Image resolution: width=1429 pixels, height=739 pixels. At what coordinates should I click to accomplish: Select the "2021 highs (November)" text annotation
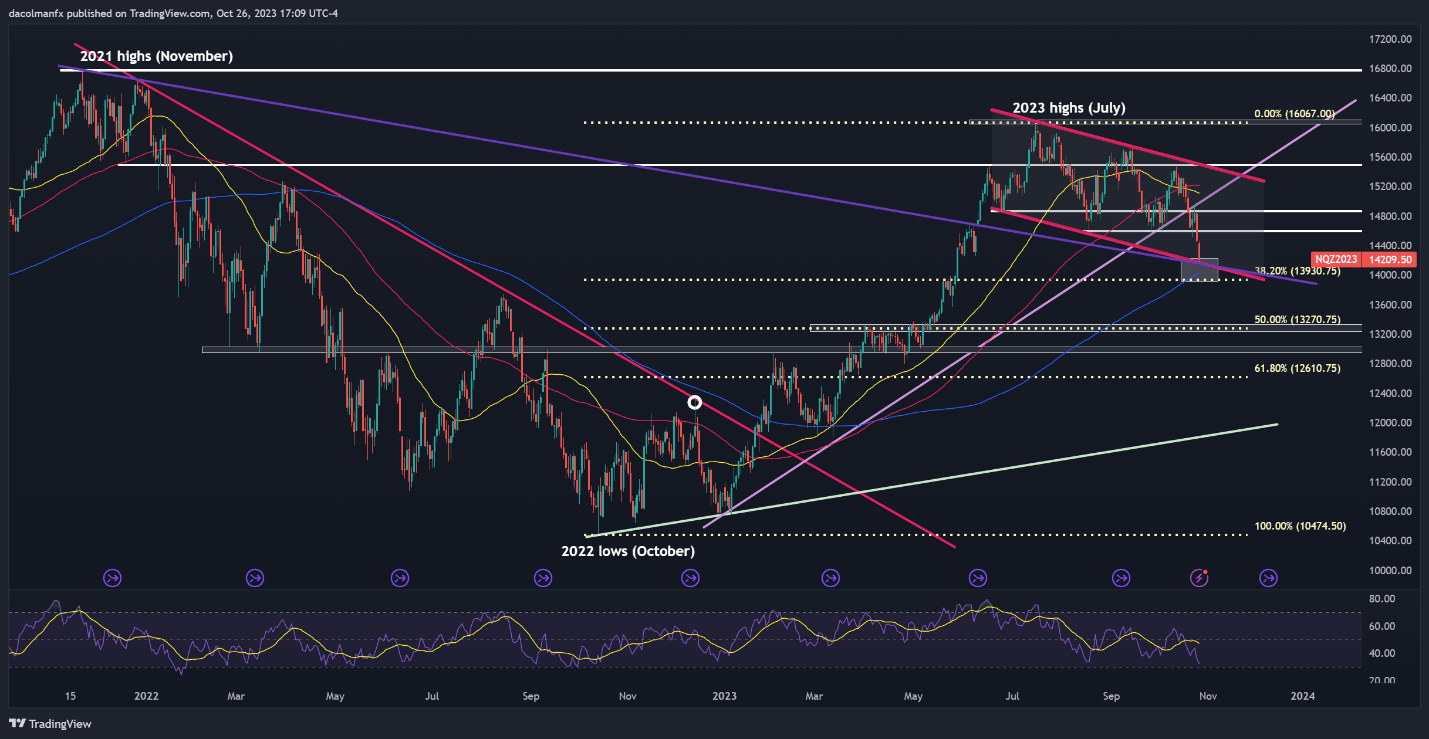(155, 57)
